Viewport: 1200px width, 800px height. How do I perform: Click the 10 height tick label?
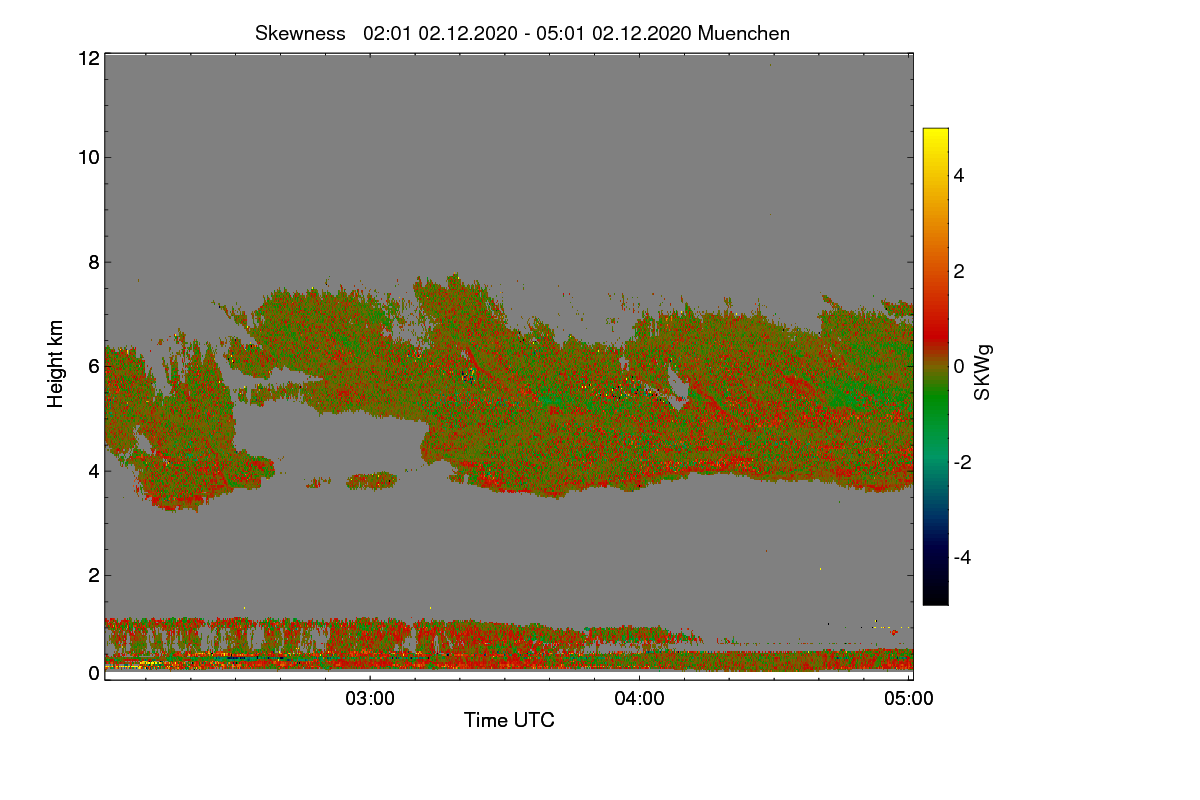[x=88, y=157]
